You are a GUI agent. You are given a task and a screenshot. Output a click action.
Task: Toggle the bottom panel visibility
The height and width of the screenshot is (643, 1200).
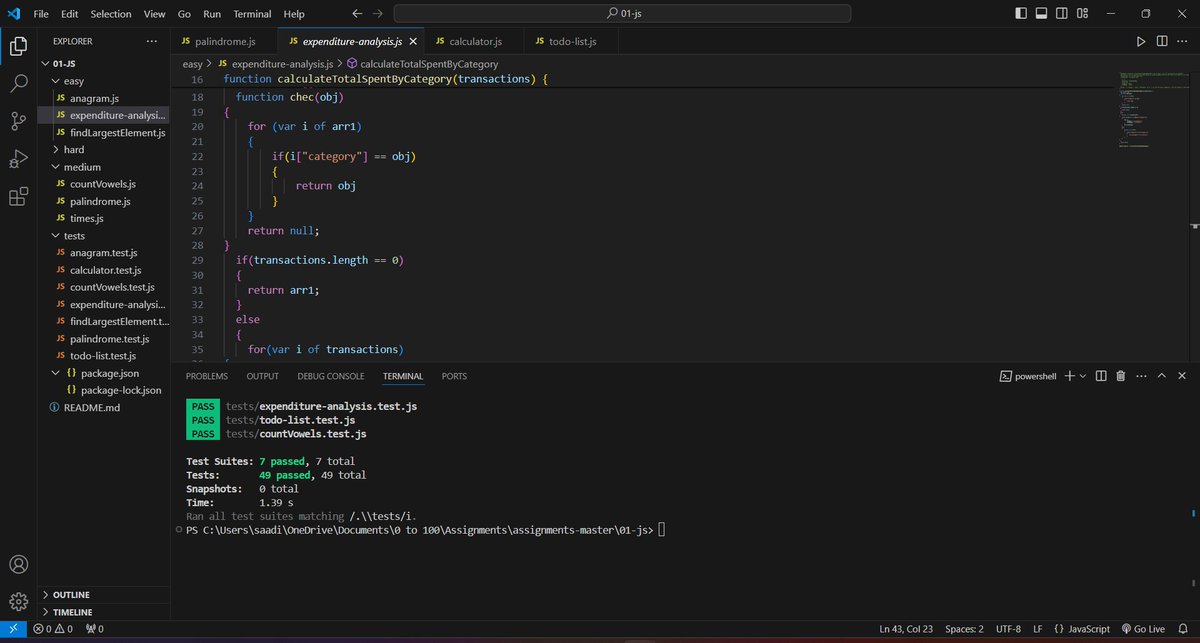pyautogui.click(x=1042, y=14)
